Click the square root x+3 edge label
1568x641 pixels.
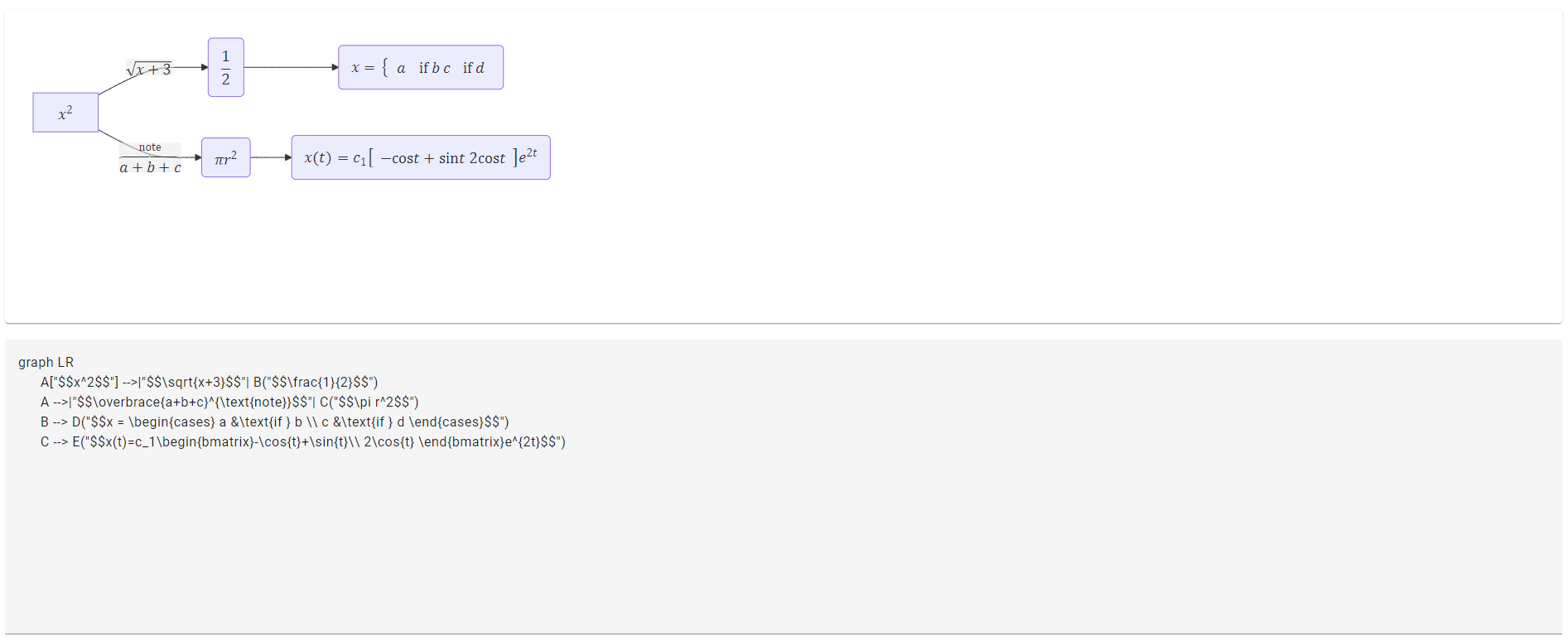149,69
